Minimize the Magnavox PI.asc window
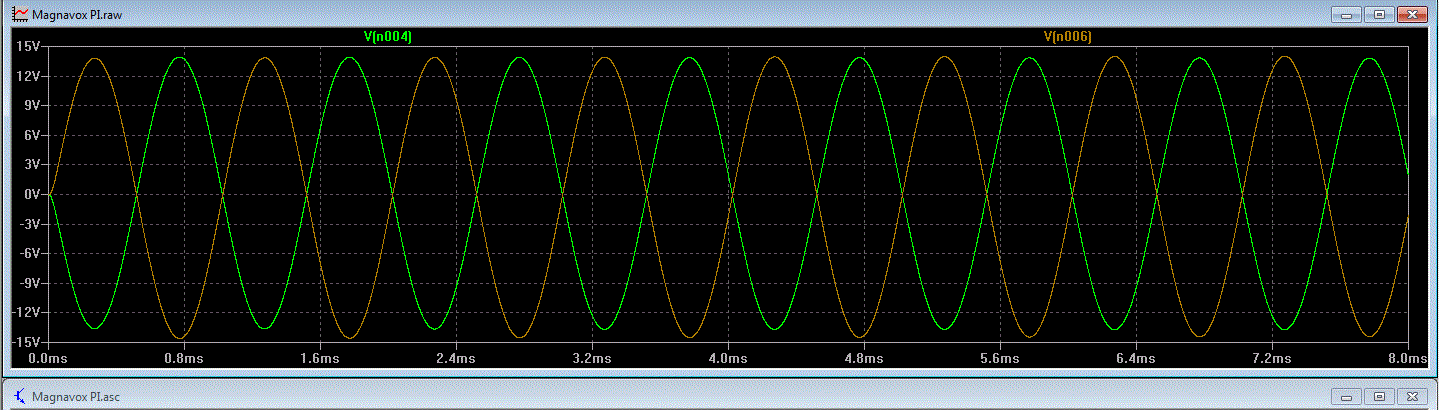Viewport: 1440px width, 410px height. 1347,396
